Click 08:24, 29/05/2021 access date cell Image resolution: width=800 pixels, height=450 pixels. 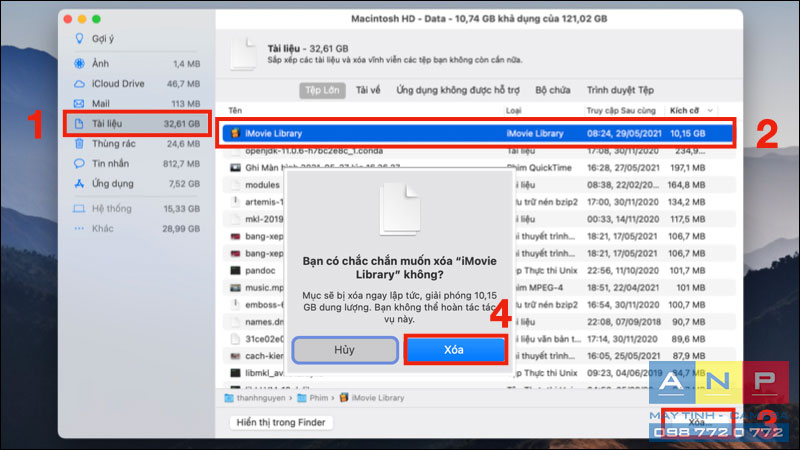point(624,134)
